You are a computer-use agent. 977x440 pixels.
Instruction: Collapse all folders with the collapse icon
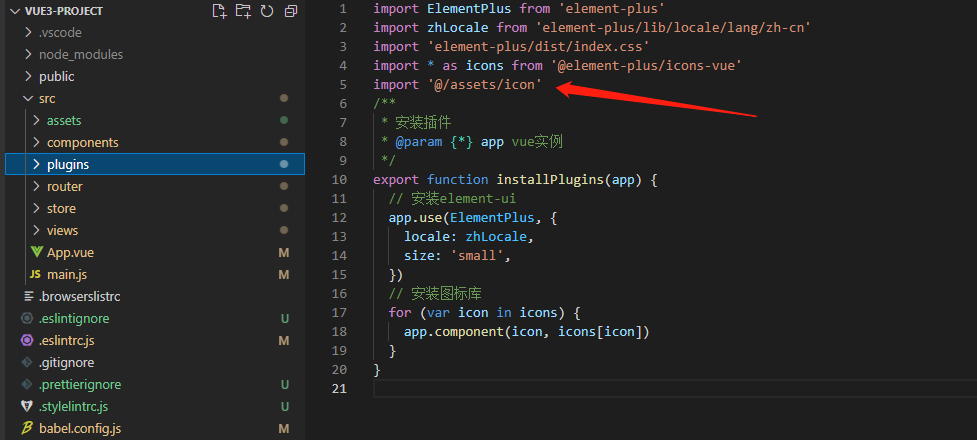[290, 11]
